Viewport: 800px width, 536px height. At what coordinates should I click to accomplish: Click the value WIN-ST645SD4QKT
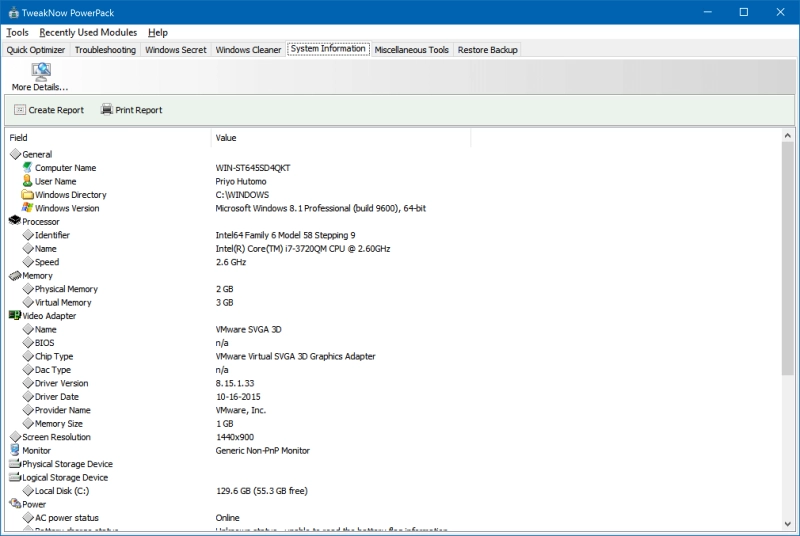pyautogui.click(x=253, y=168)
